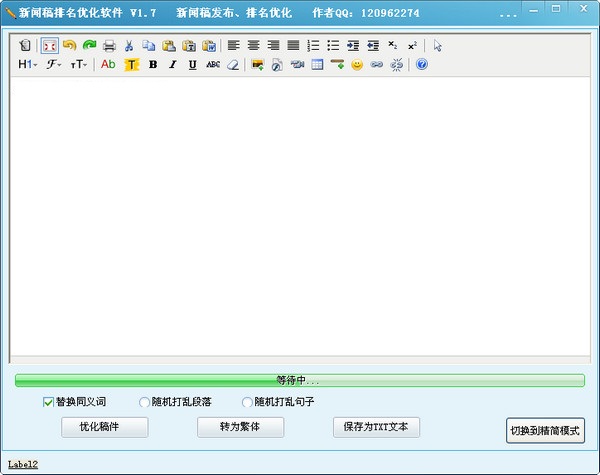Click the new document icon
The width and height of the screenshot is (600, 475).
[25, 46]
